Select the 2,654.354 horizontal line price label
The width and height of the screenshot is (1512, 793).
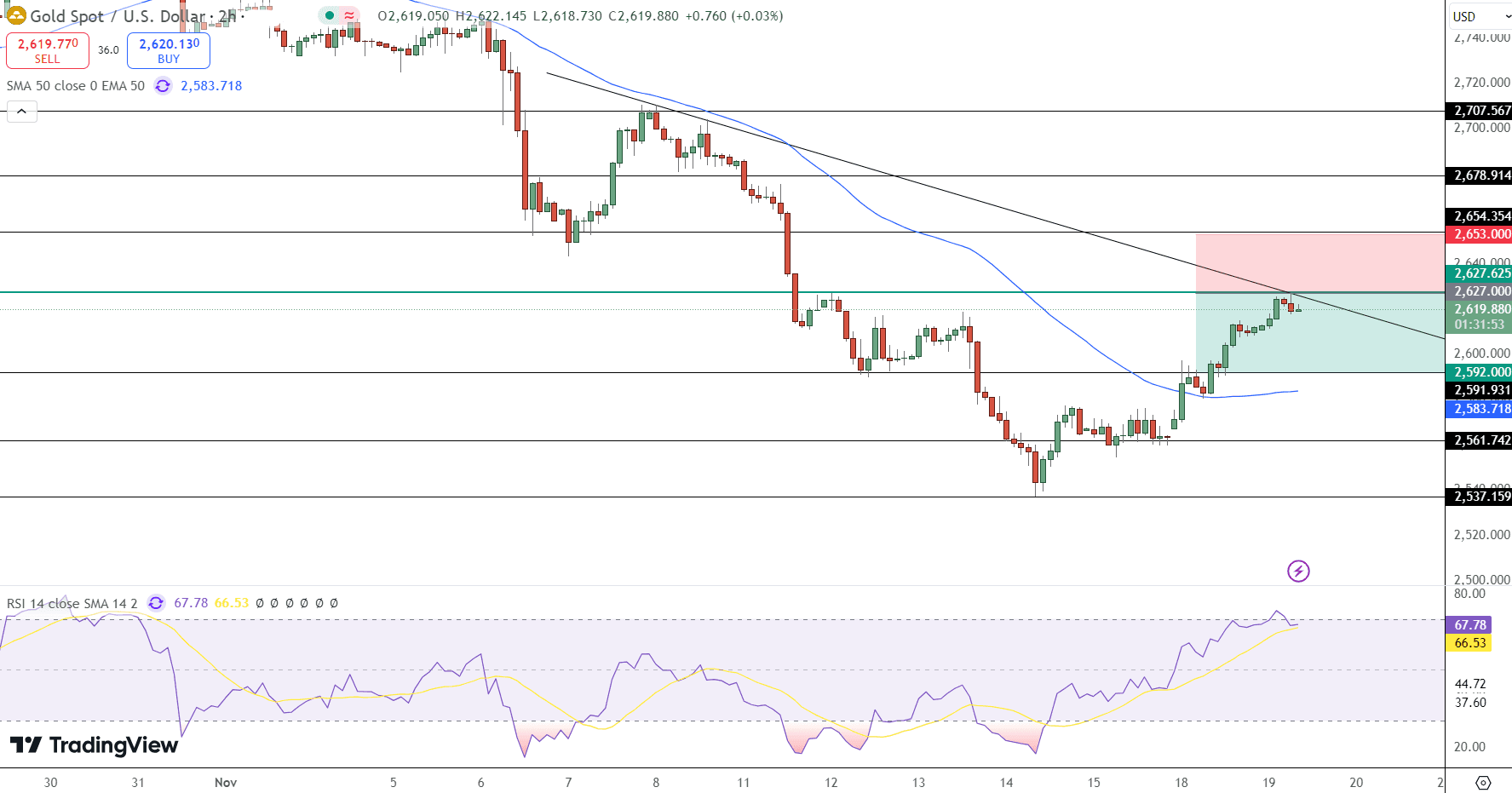click(x=1479, y=216)
